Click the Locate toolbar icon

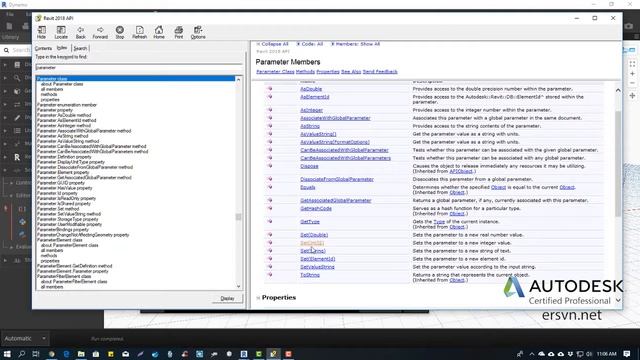click(61, 32)
